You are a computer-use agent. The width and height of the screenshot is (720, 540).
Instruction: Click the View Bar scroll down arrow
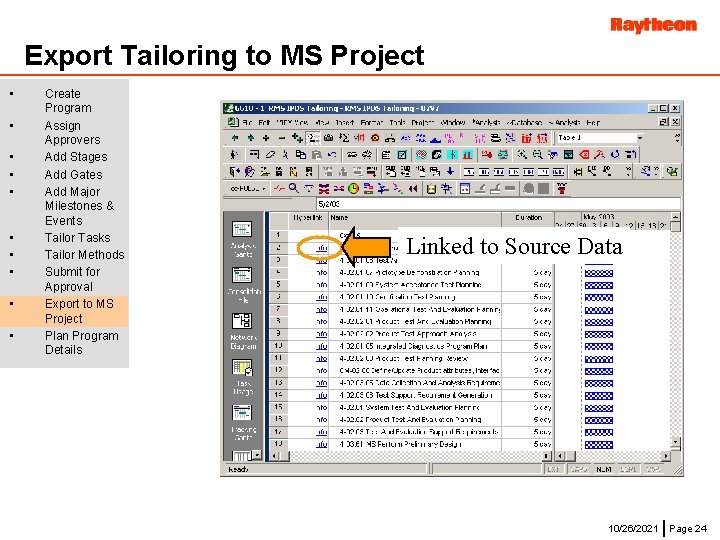tap(257, 455)
